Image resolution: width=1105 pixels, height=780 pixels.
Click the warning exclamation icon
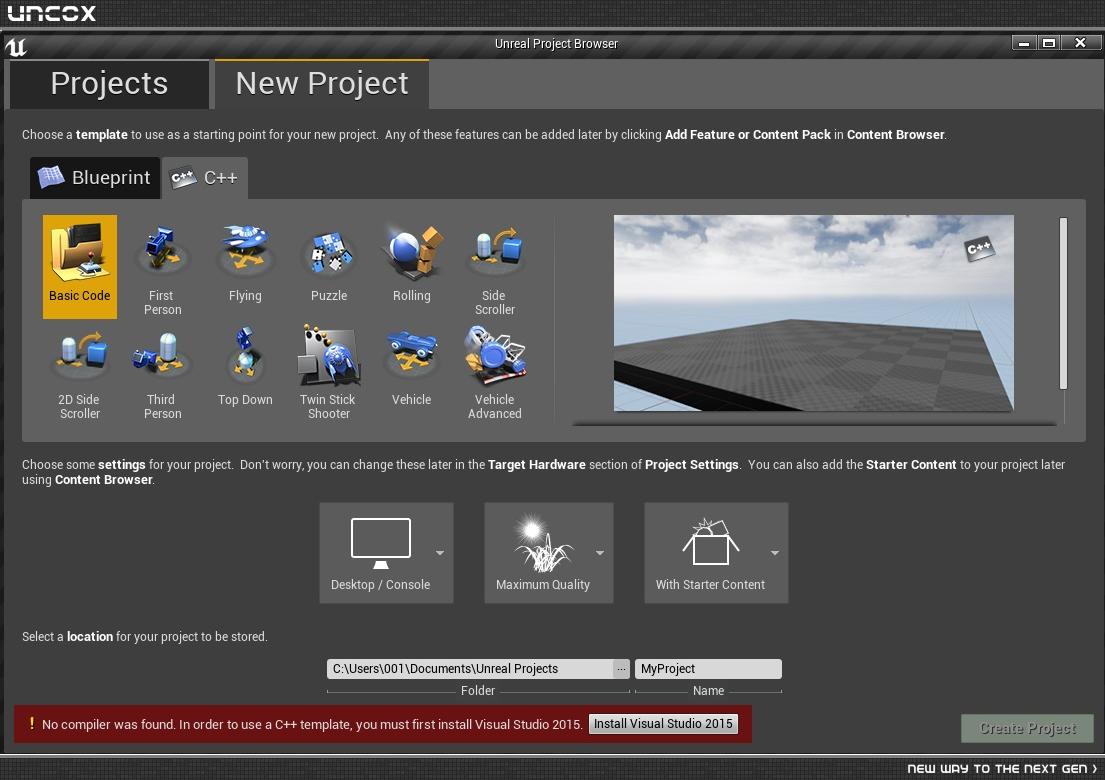32,723
